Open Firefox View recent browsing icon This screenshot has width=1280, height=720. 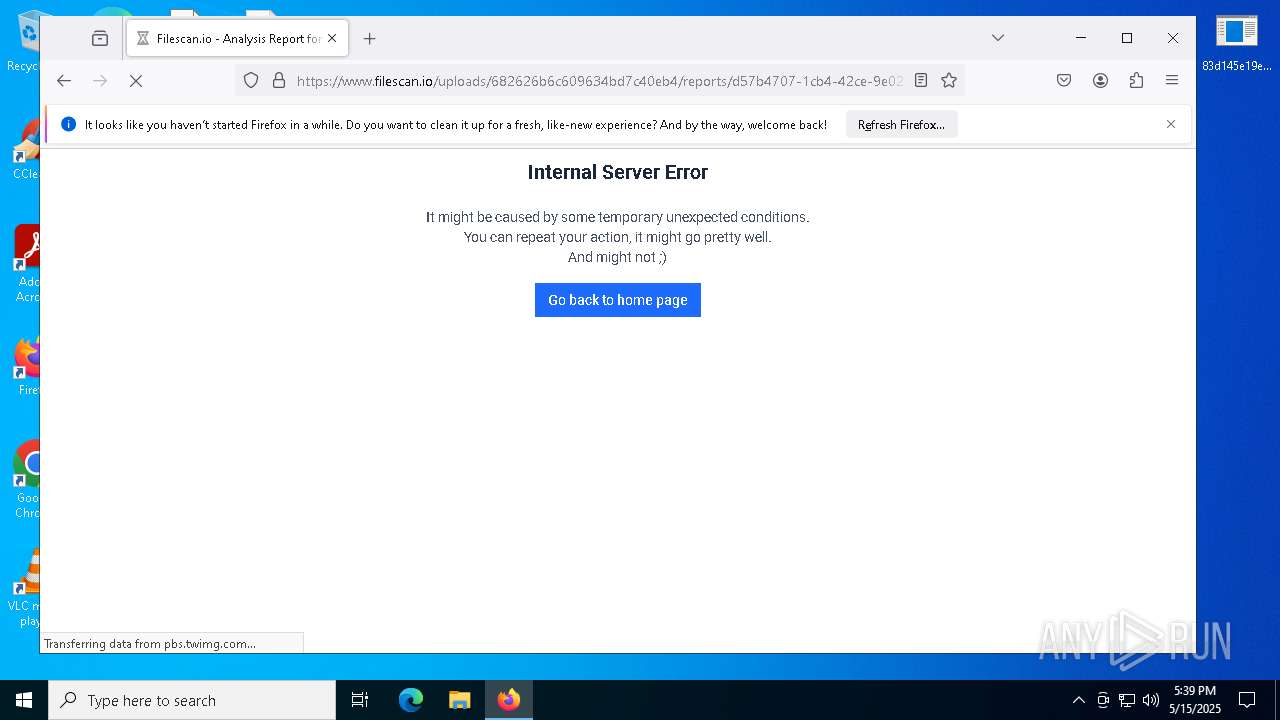[x=100, y=38]
